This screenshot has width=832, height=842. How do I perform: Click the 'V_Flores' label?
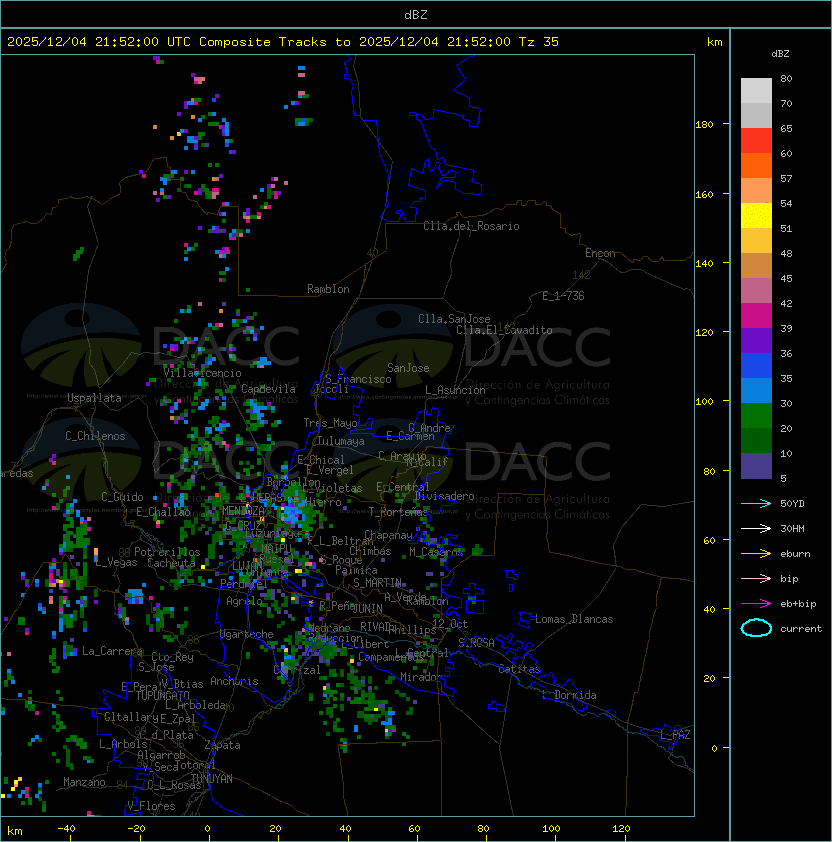pyautogui.click(x=151, y=806)
